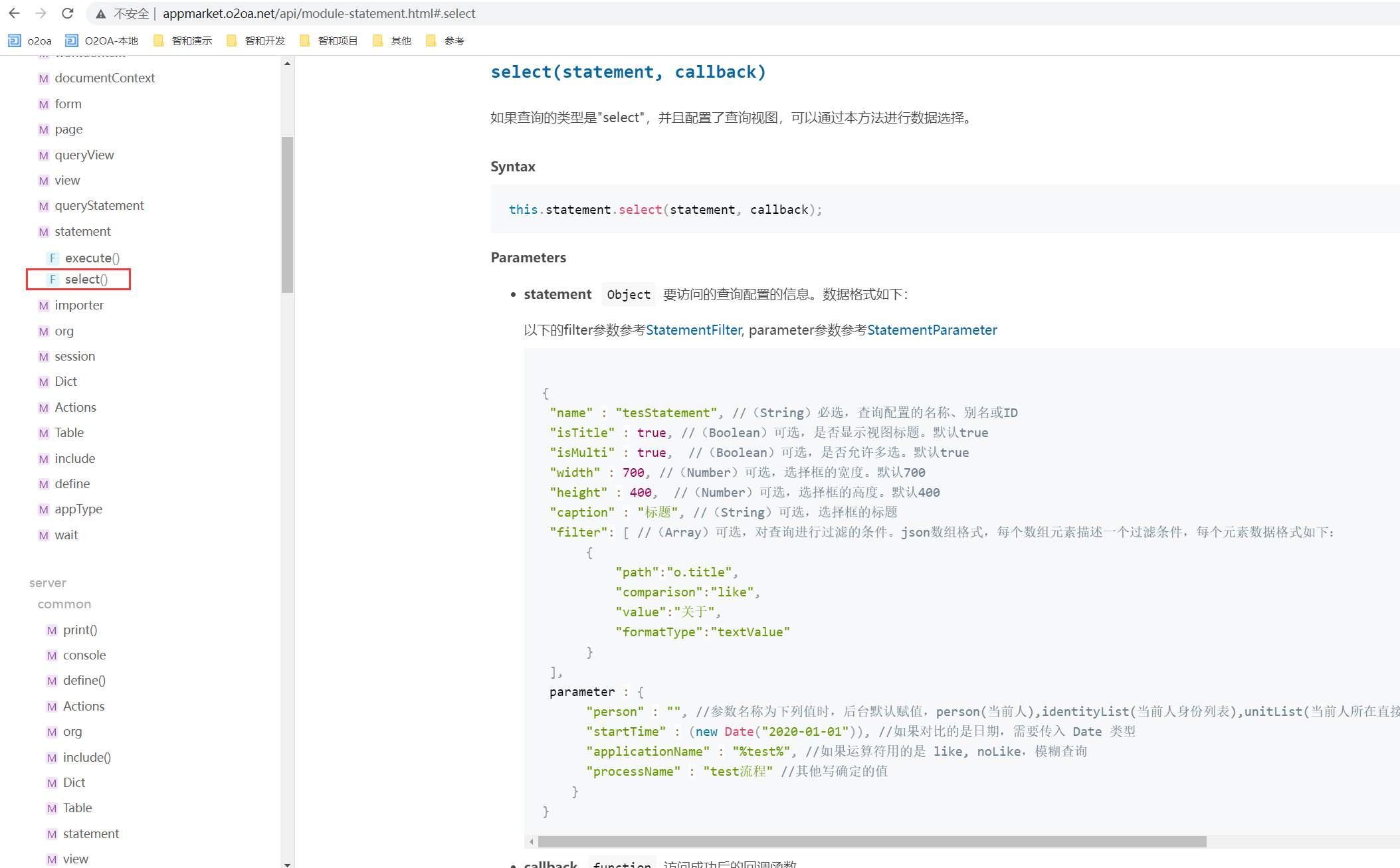This screenshot has height=868, width=1400.
Task: Open the queryStatement module in the sidebar
Action: point(99,206)
